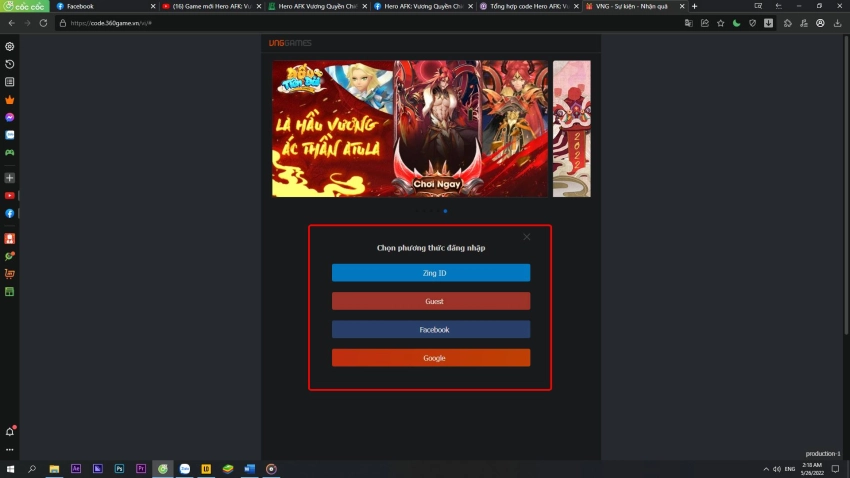The width and height of the screenshot is (850, 478).
Task: Open a new browser tab
Action: coord(694,7)
